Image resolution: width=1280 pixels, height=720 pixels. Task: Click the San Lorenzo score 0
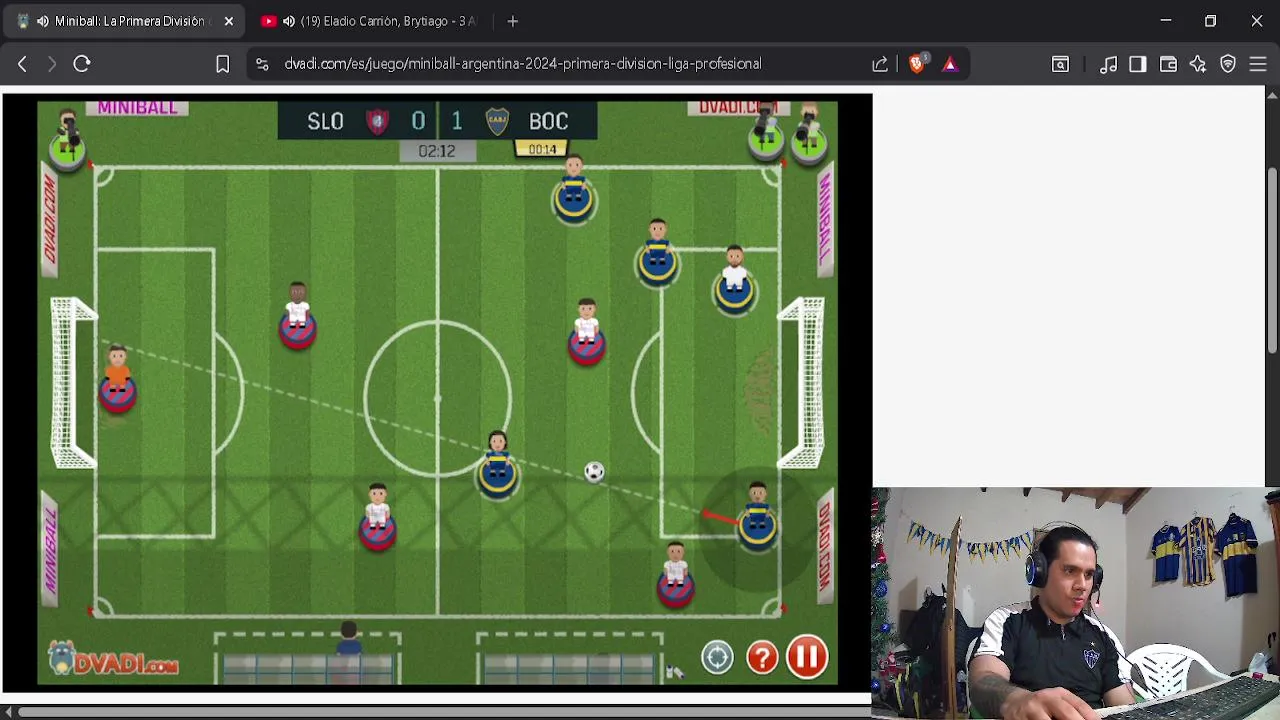(418, 122)
